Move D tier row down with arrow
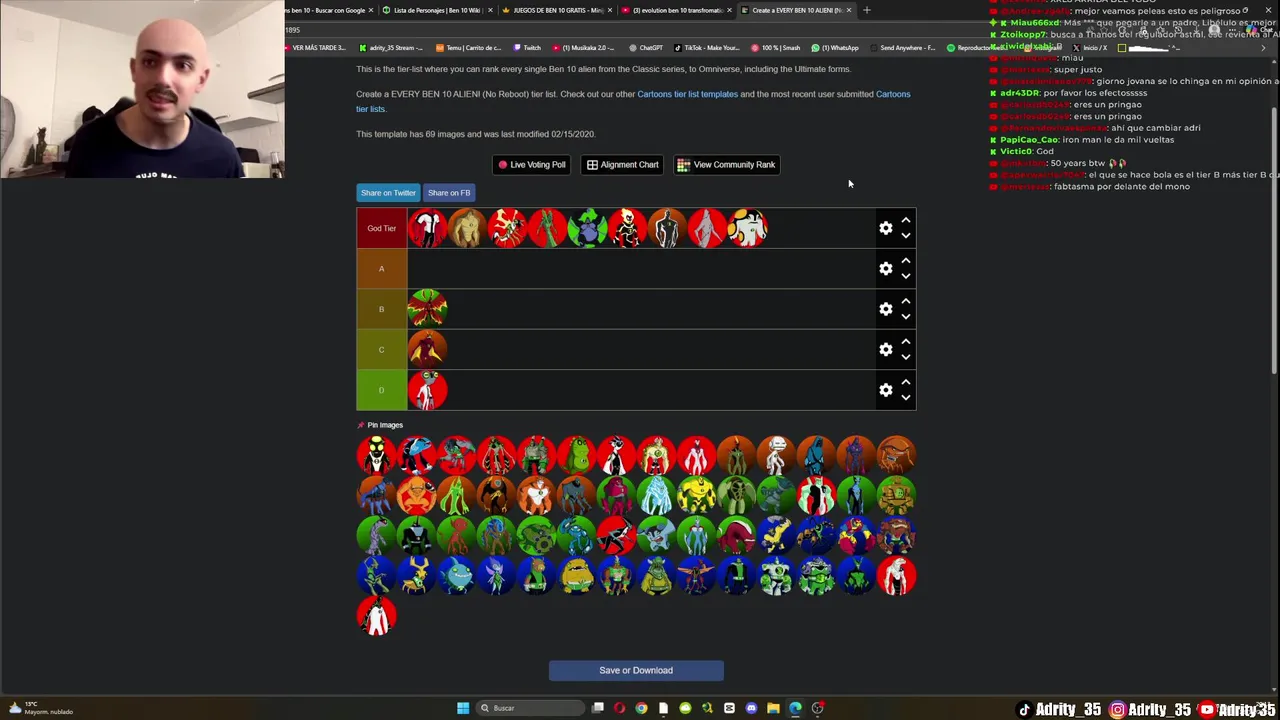The height and width of the screenshot is (720, 1280). [906, 398]
